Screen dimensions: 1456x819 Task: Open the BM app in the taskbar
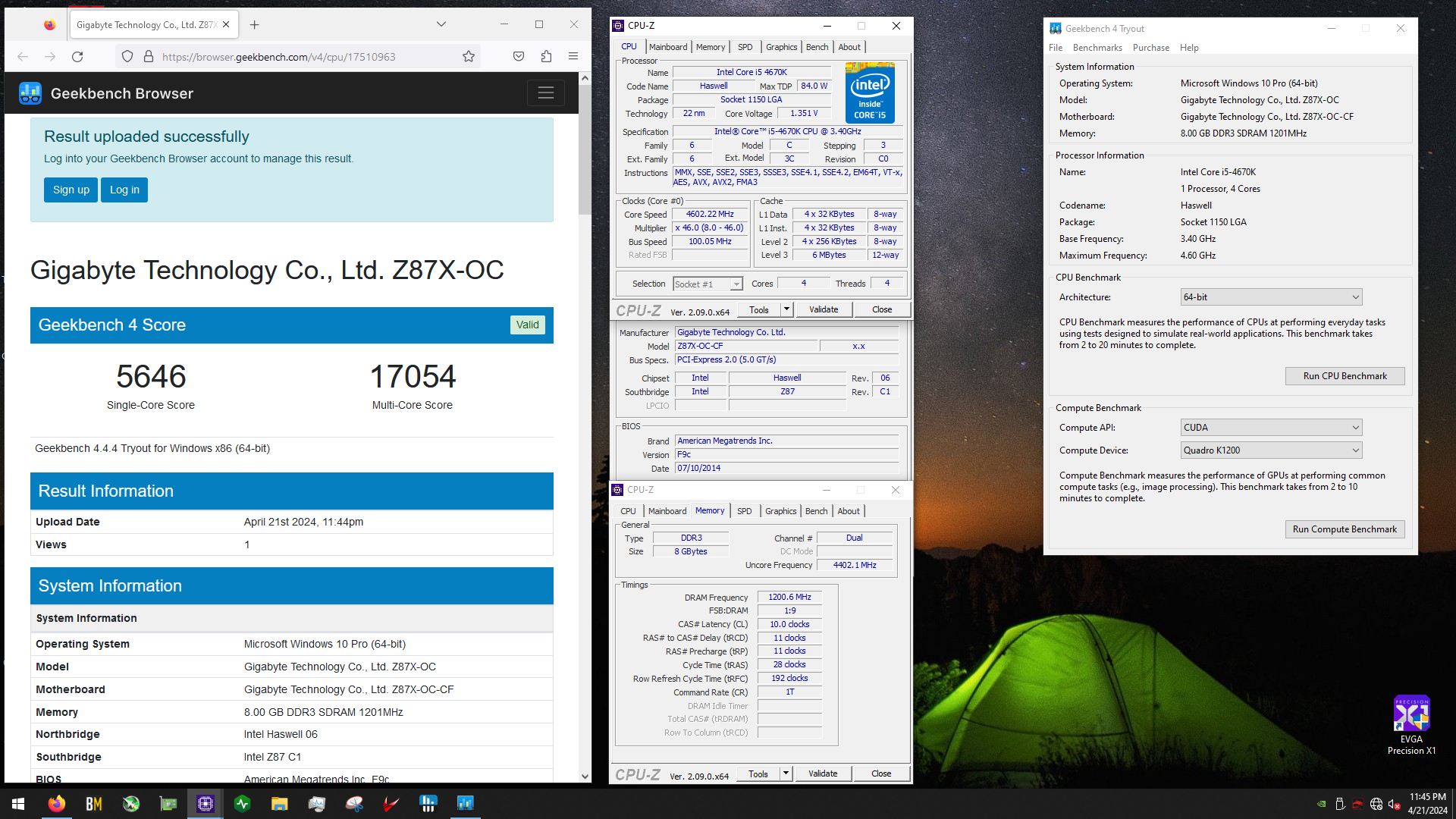(x=93, y=804)
